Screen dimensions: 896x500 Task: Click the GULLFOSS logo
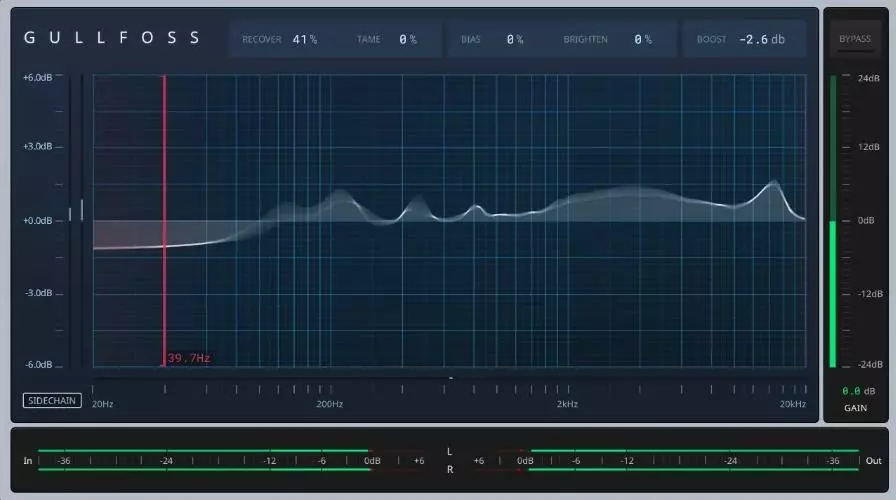pyautogui.click(x=112, y=38)
